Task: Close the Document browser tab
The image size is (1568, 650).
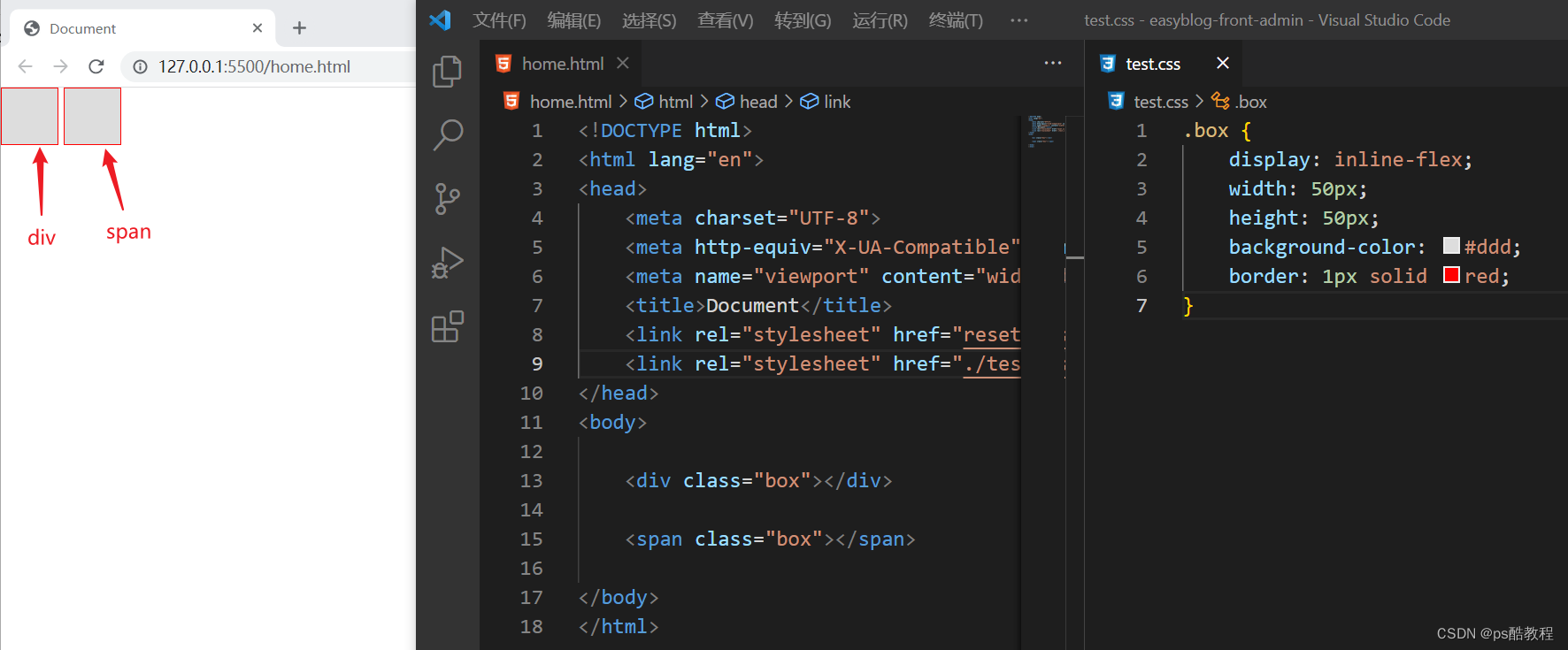Action: [257, 28]
